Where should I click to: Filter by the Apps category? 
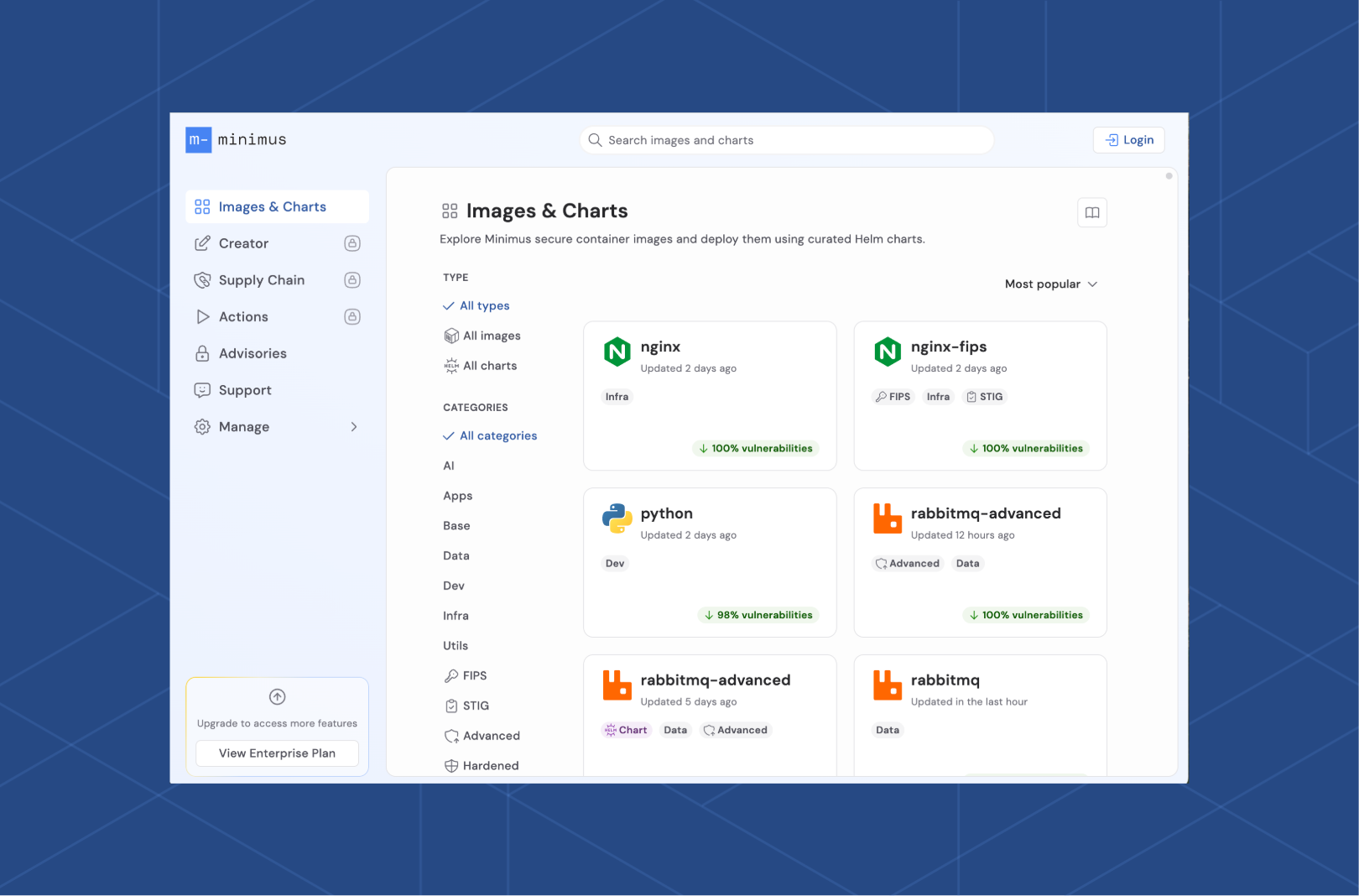point(458,496)
